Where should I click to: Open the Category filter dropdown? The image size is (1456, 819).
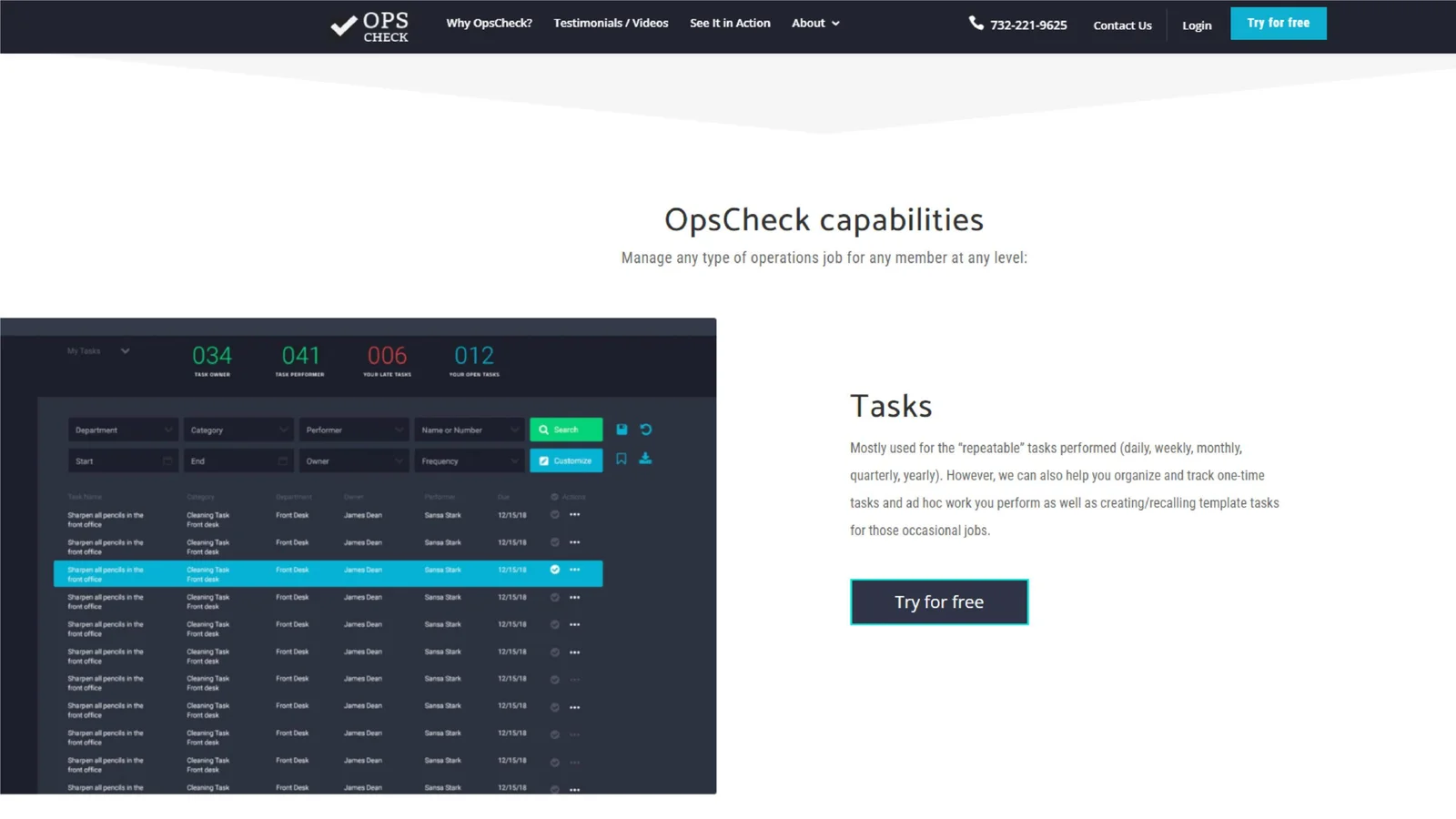(x=238, y=430)
